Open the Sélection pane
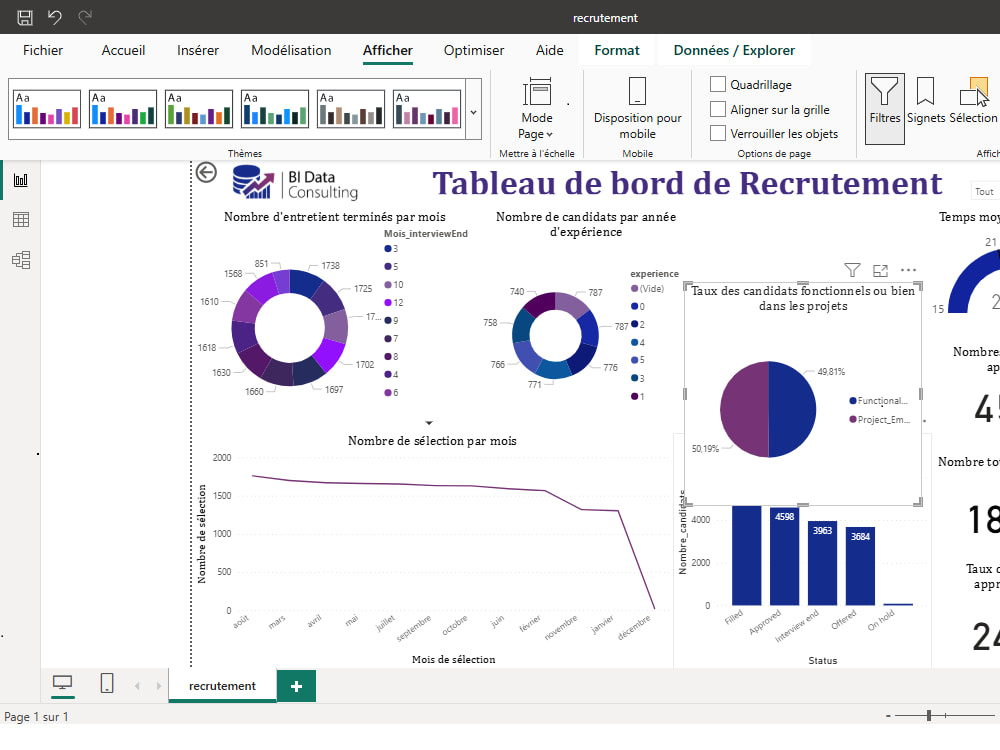Image resolution: width=1000 pixels, height=750 pixels. coord(973,102)
